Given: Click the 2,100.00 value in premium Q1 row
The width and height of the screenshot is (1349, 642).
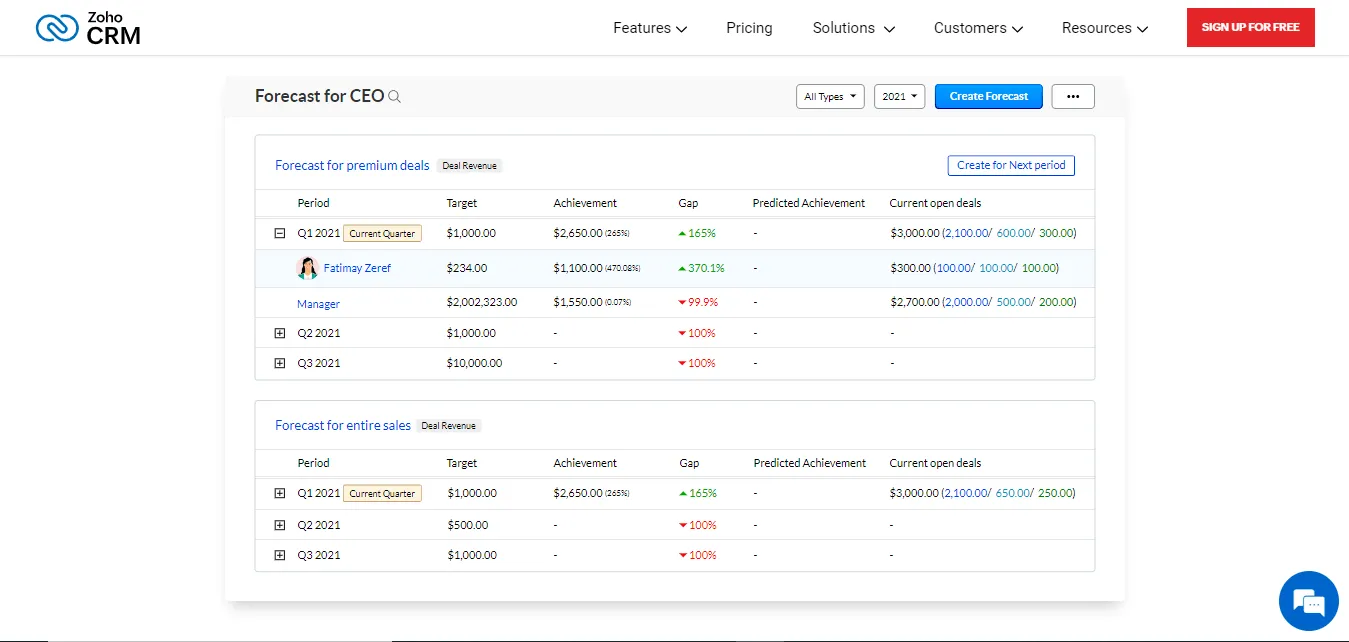Looking at the screenshot, I should click(965, 233).
